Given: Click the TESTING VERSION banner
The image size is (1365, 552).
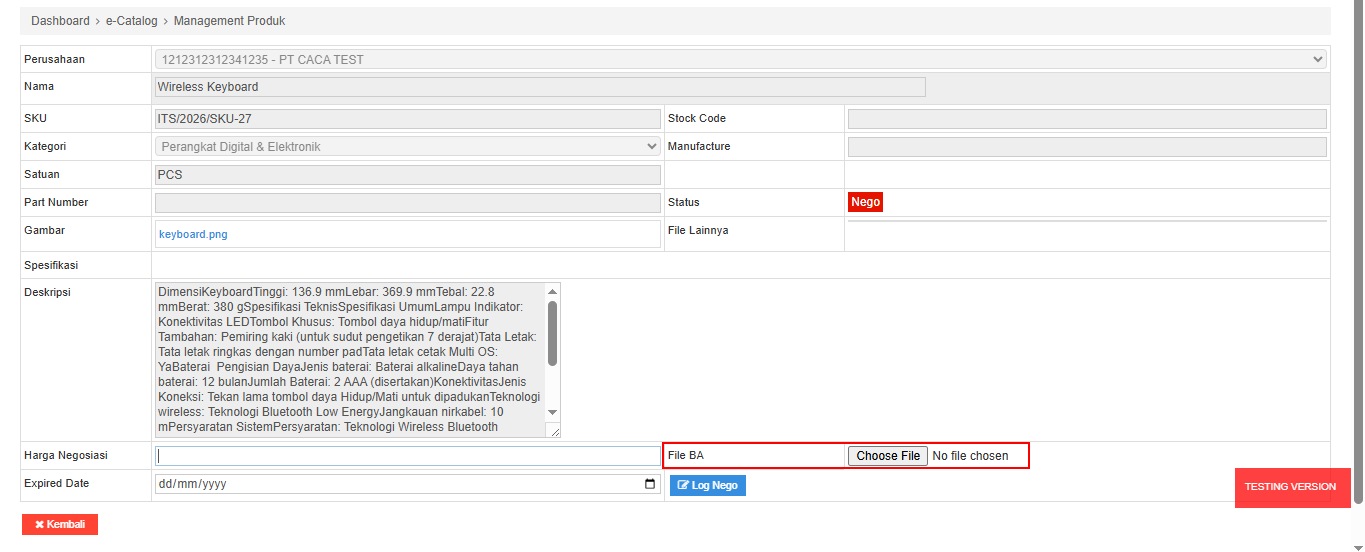Looking at the screenshot, I should click(1290, 487).
